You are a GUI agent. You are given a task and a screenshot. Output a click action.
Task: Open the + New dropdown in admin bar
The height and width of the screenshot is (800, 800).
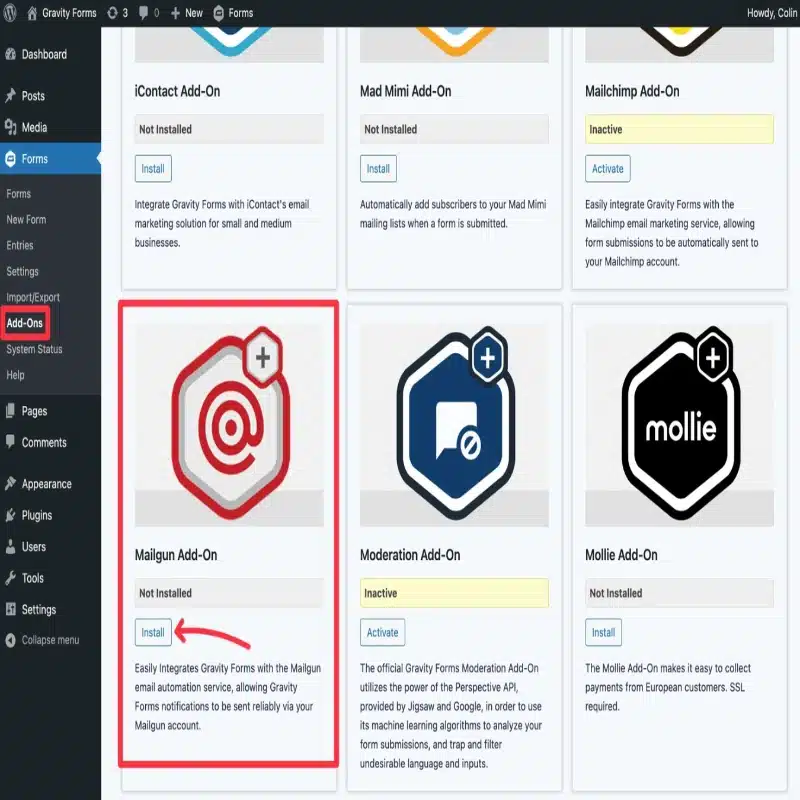(x=187, y=13)
